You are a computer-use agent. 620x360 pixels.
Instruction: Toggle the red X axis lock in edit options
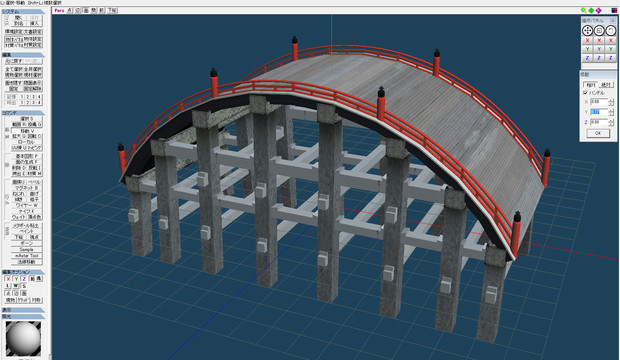click(8, 279)
